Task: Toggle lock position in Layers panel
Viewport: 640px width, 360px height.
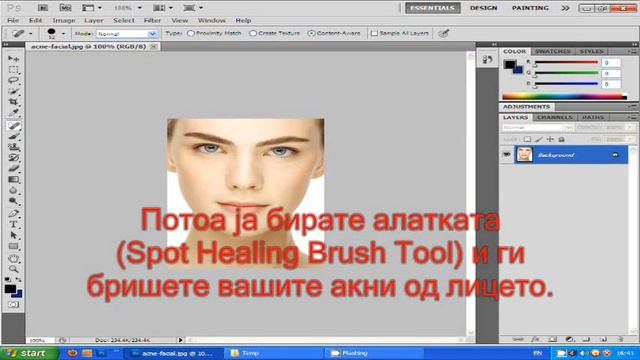Action: 550,139
